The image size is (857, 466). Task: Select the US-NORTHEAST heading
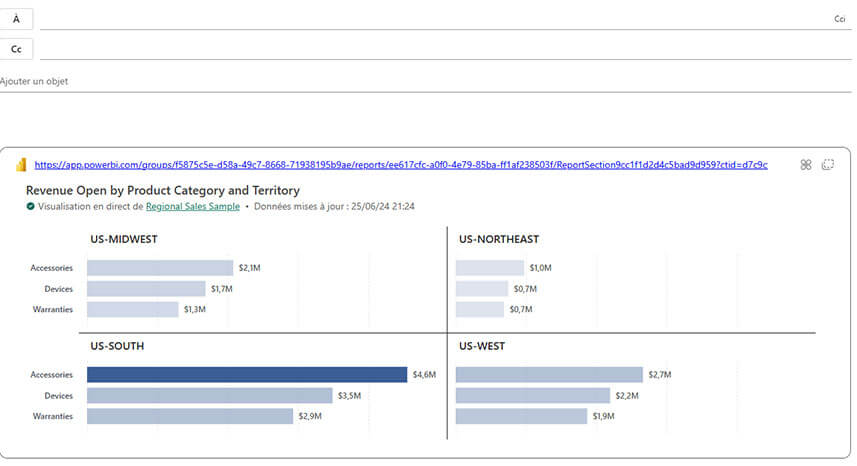499,239
